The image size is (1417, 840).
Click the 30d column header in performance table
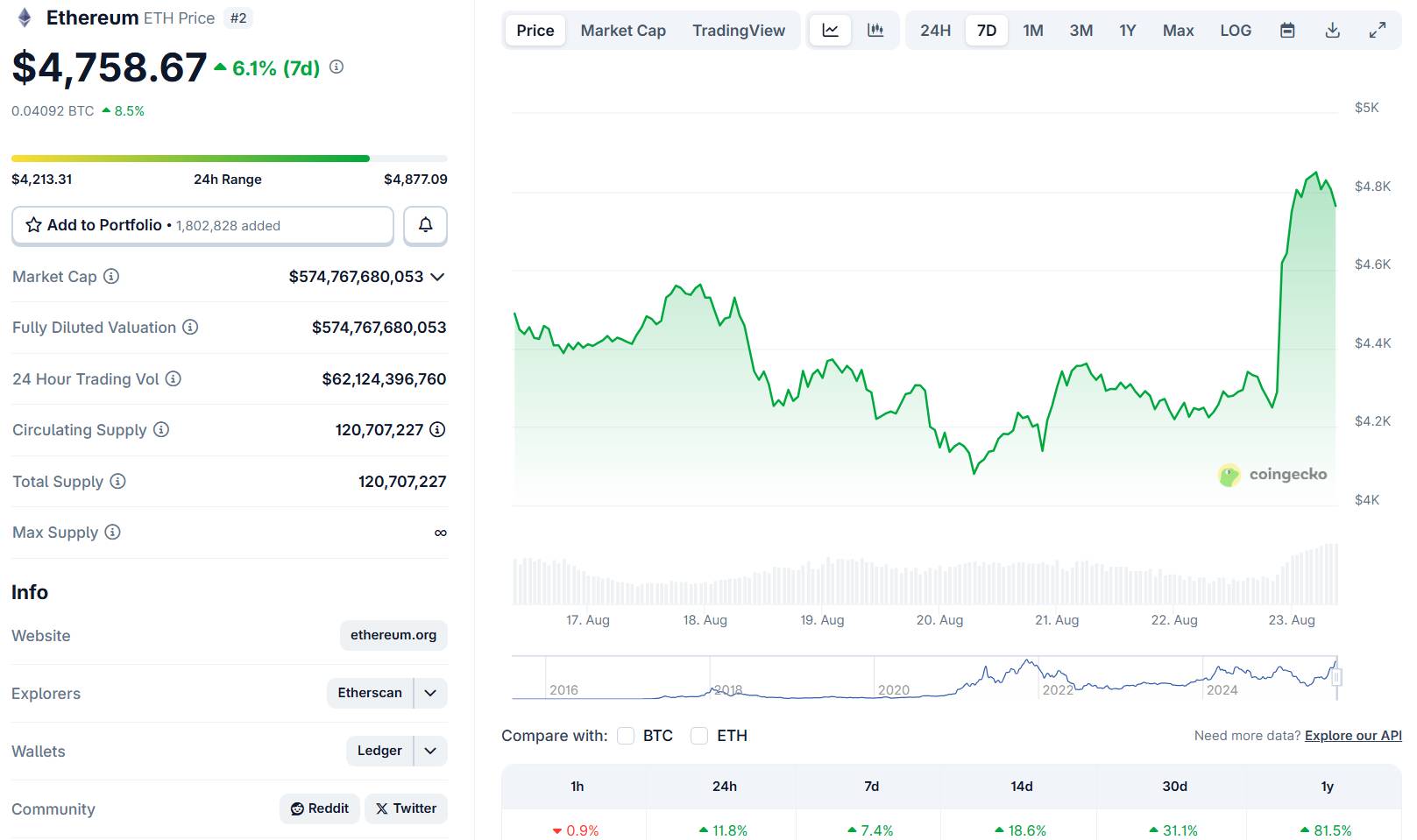(x=1174, y=787)
